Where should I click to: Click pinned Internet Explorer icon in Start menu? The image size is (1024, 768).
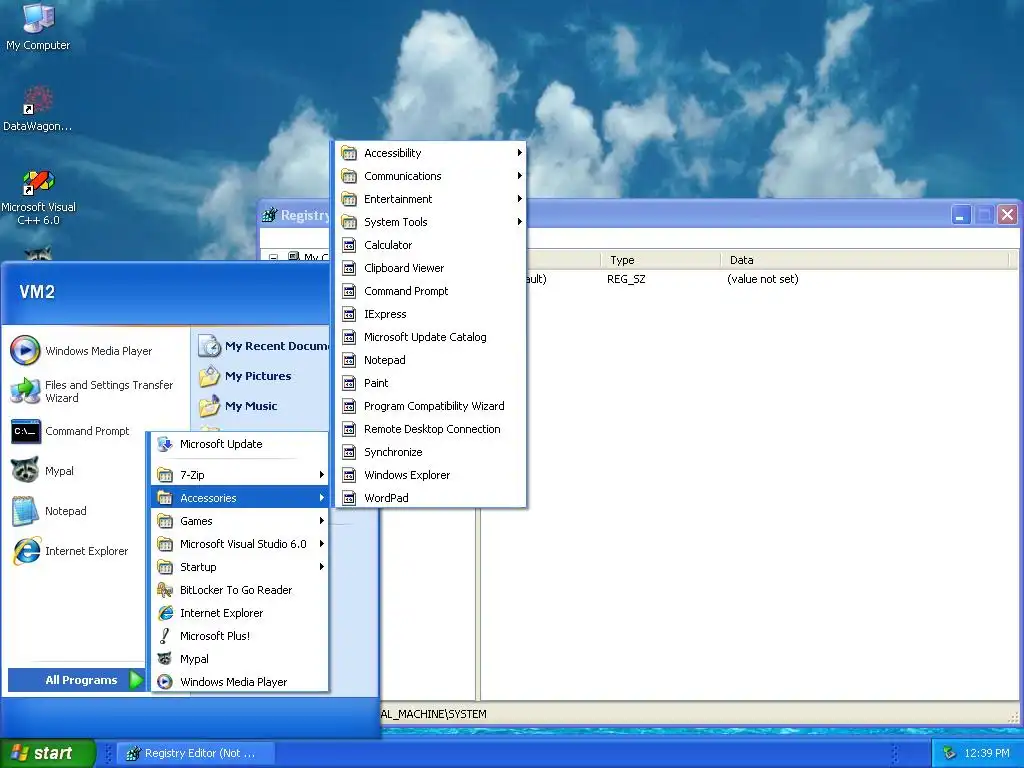click(25, 551)
